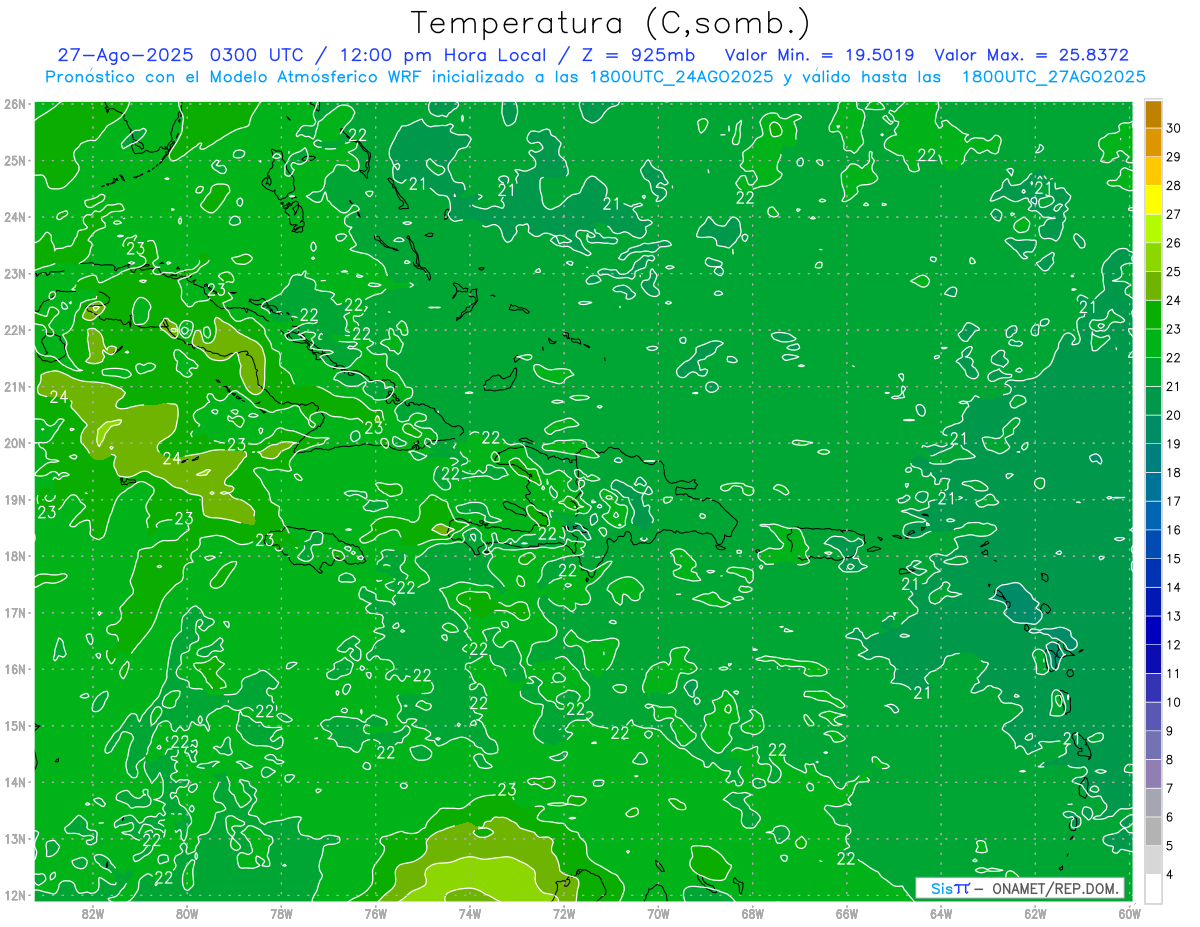The width and height of the screenshot is (1200, 927).
Task: Click the 76W longitude axis label
Action: (376, 913)
